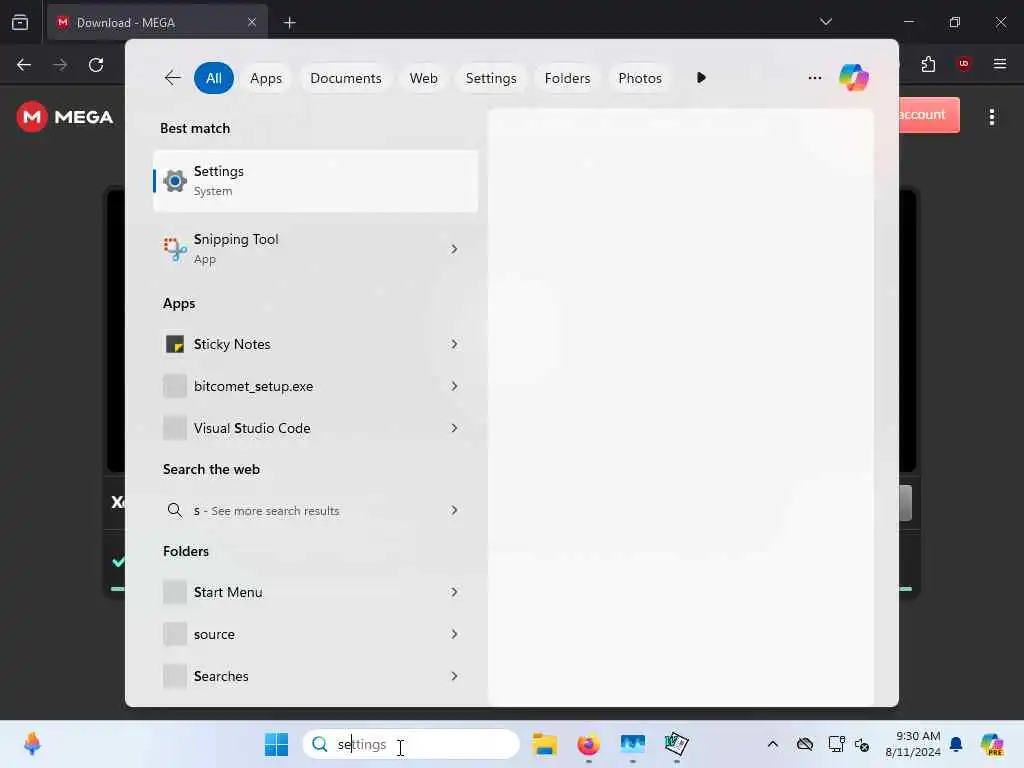Expand Searches folder result details

coord(454,676)
